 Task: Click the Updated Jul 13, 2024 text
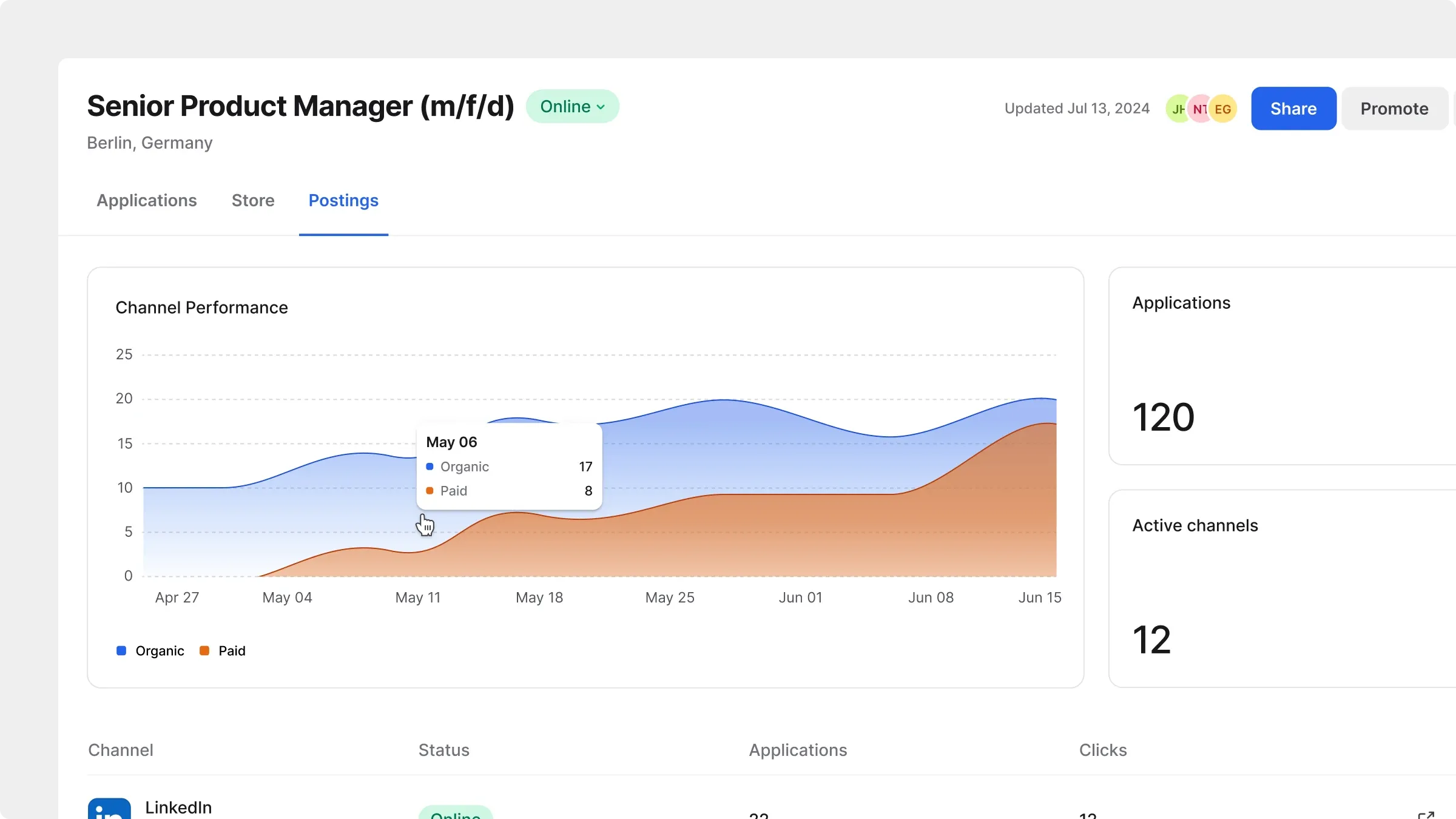pyautogui.click(x=1077, y=109)
